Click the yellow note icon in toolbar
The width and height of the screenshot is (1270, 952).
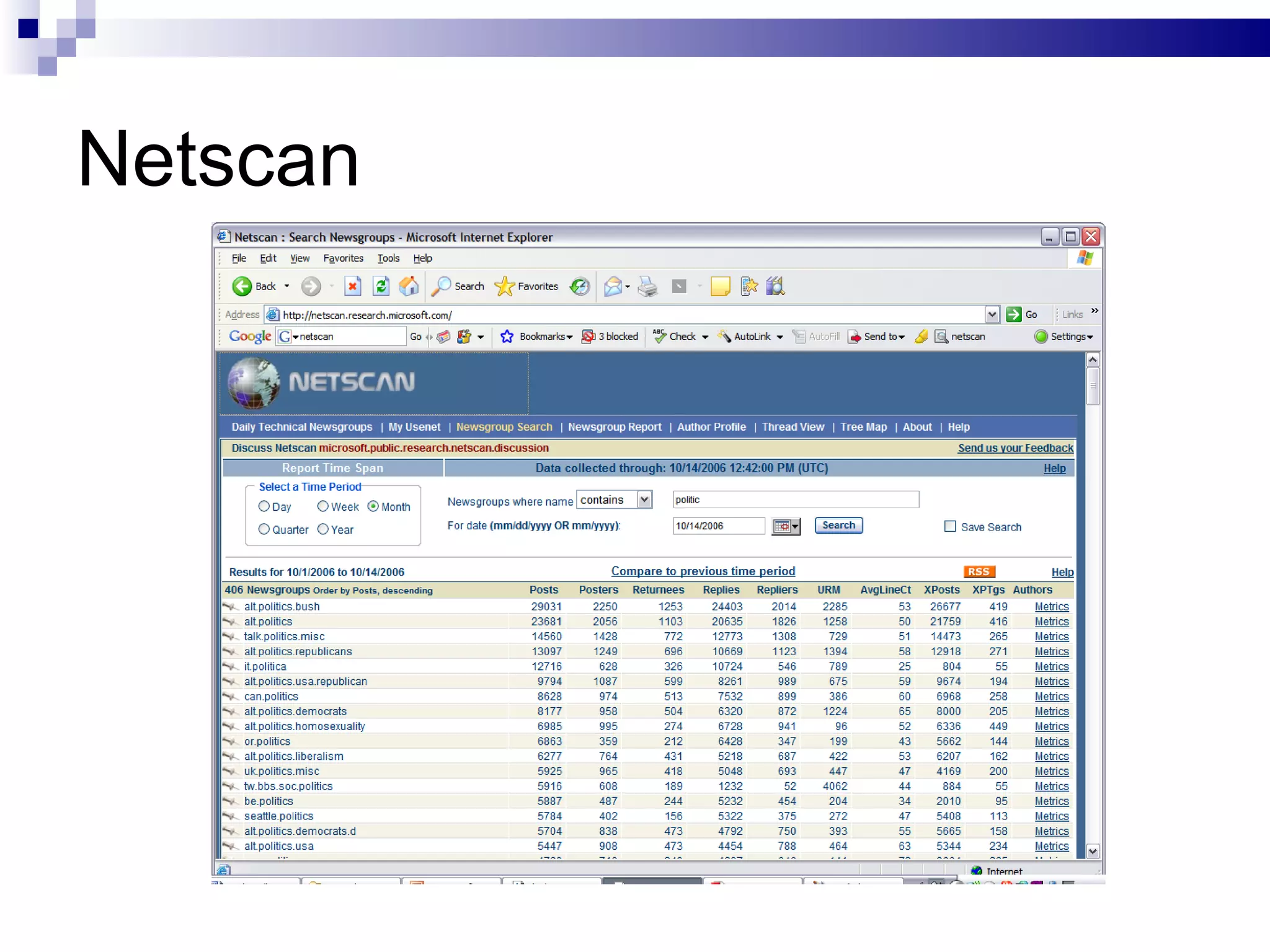click(720, 286)
